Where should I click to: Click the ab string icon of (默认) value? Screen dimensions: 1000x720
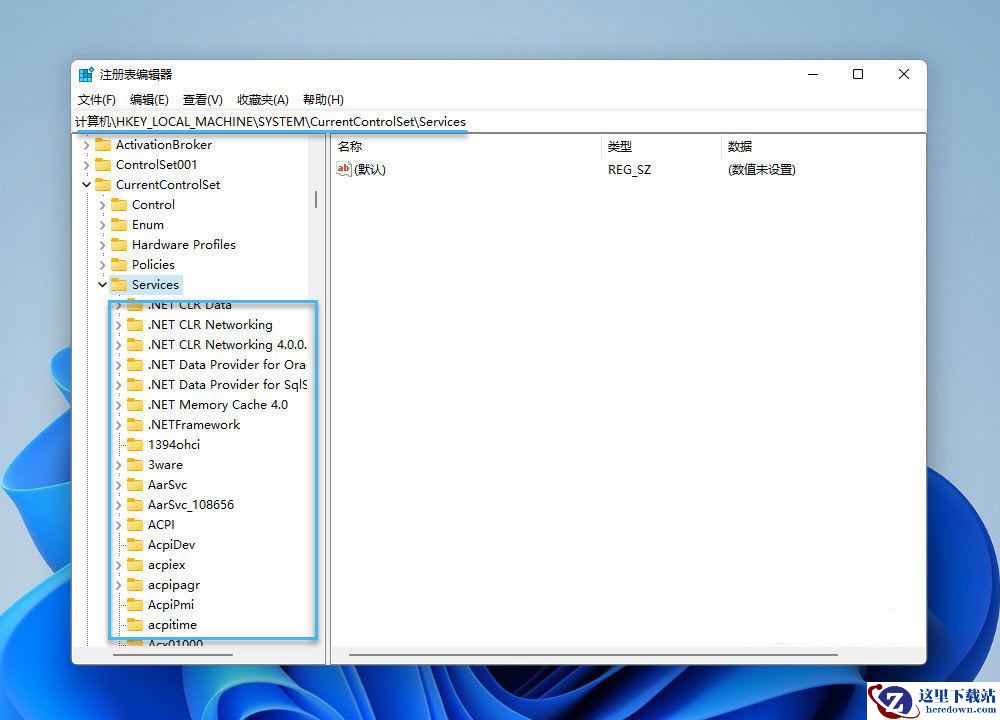pyautogui.click(x=344, y=169)
